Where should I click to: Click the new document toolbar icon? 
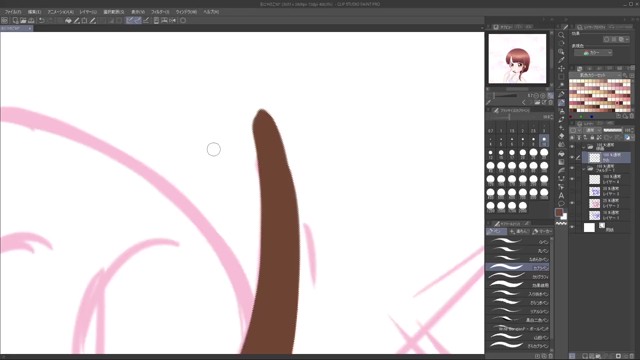pyautogui.click(x=15, y=20)
